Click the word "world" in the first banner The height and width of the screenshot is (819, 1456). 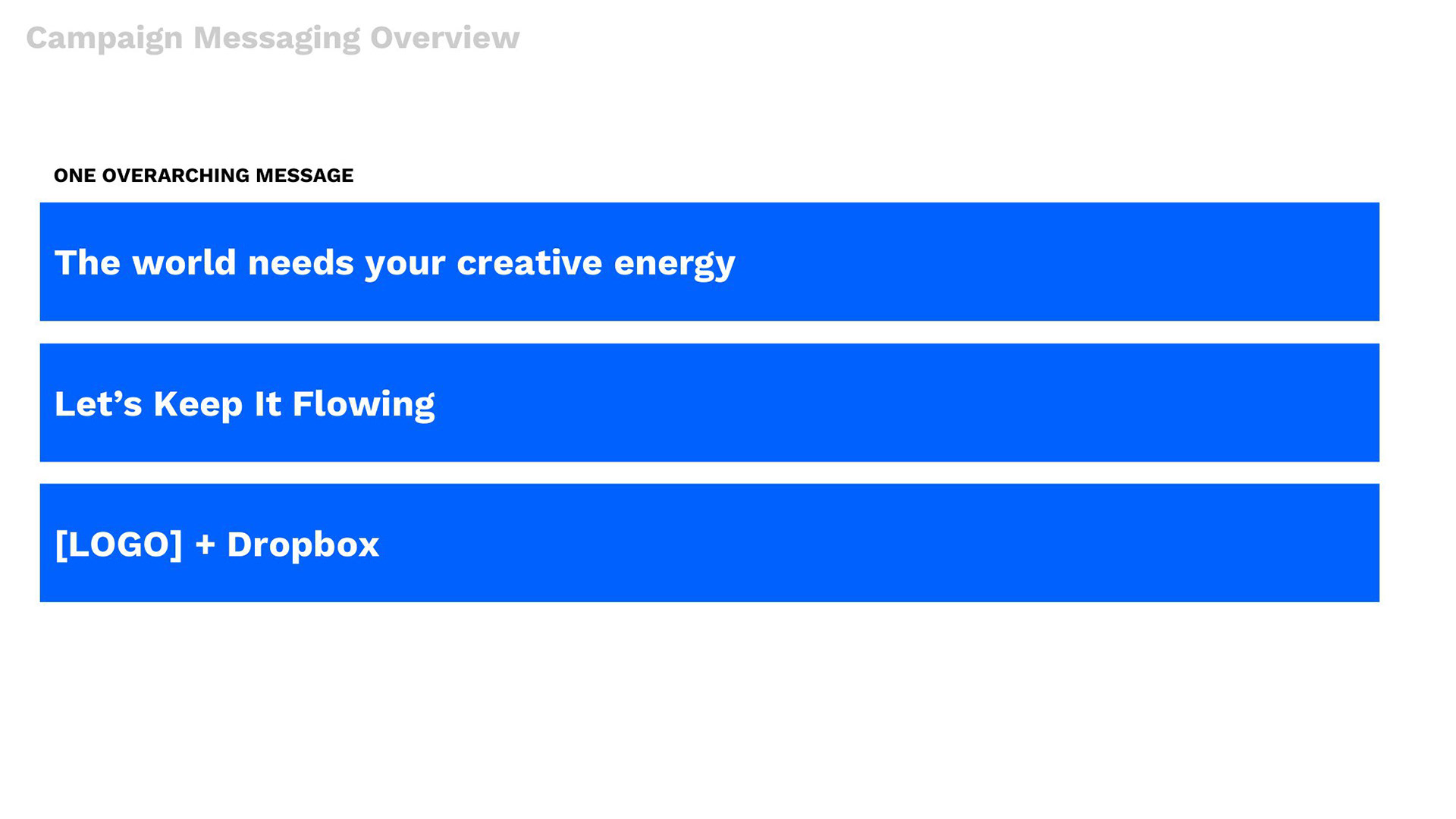(x=184, y=262)
